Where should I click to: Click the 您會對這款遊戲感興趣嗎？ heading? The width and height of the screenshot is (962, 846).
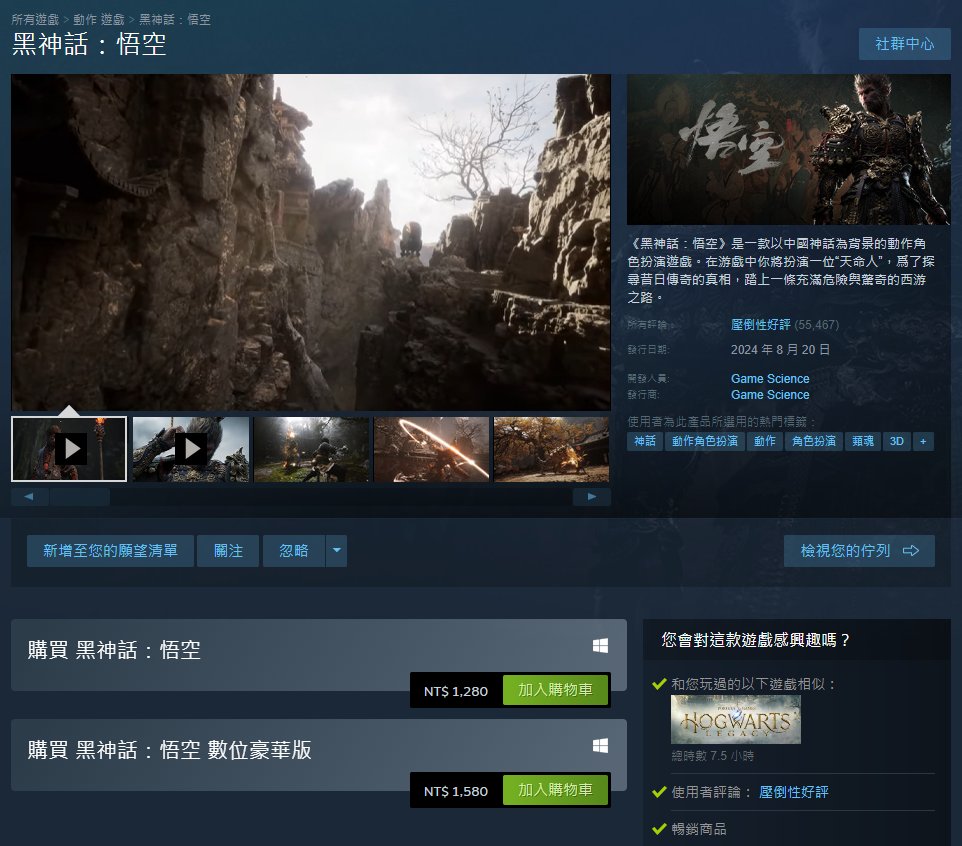point(756,640)
